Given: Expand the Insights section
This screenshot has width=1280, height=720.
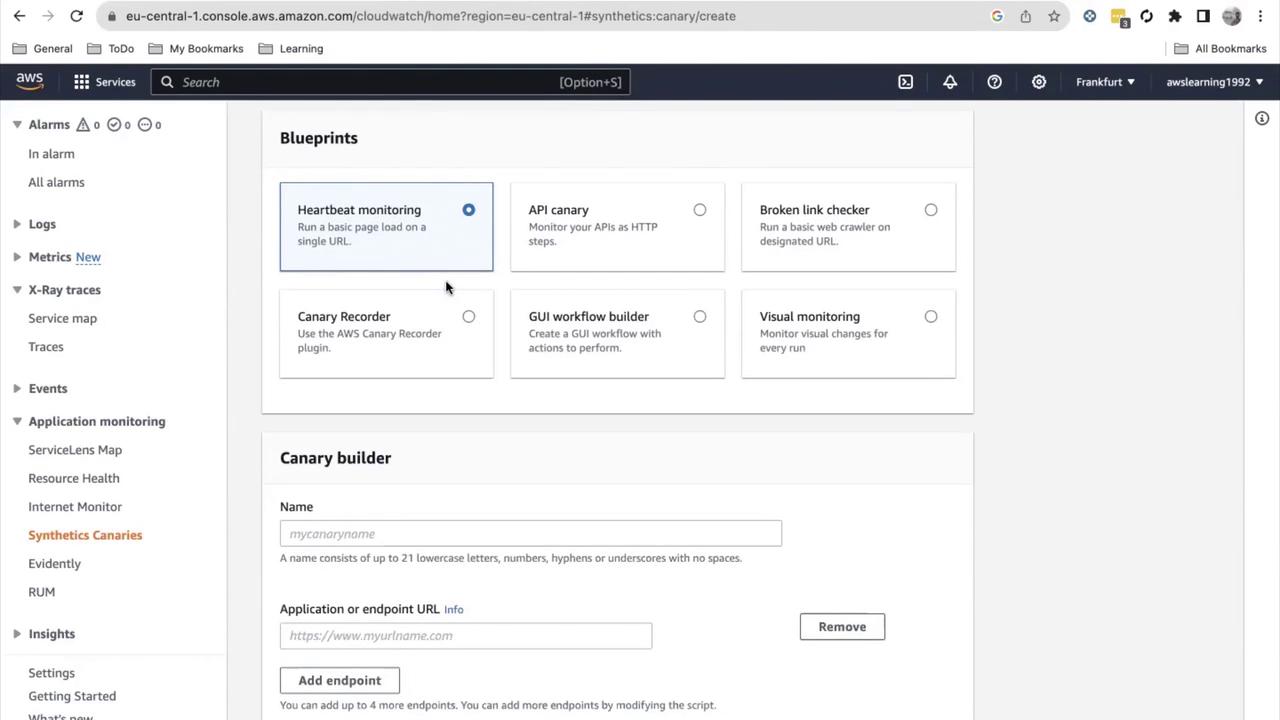Looking at the screenshot, I should [17, 634].
